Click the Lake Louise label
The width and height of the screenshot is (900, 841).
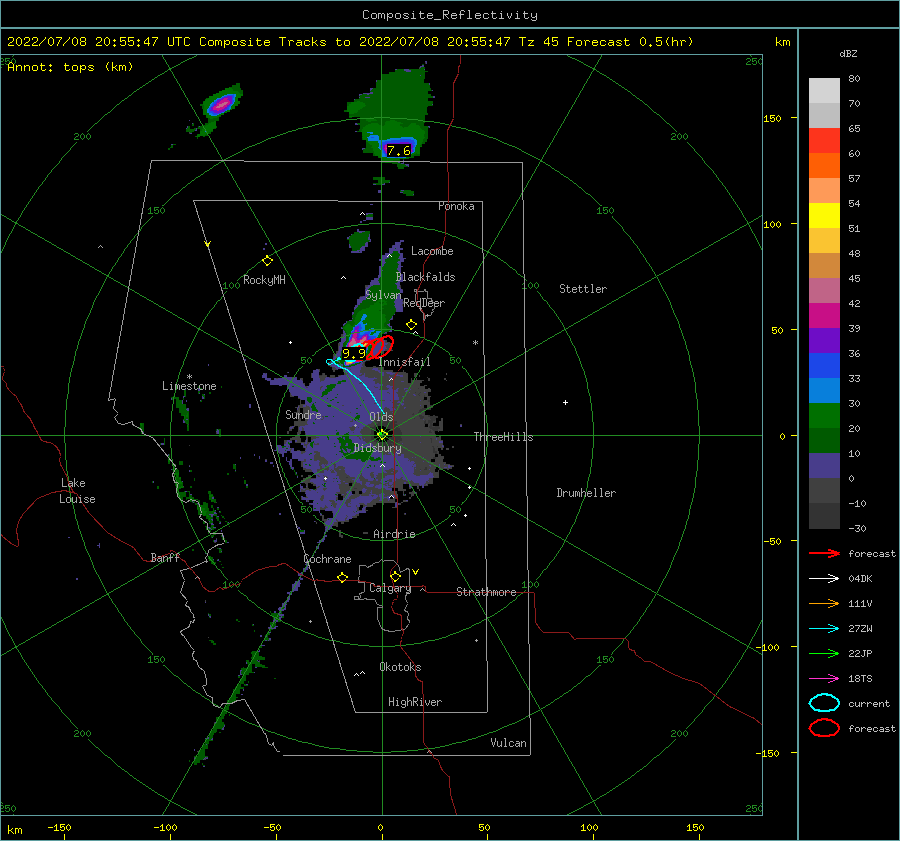[77, 491]
